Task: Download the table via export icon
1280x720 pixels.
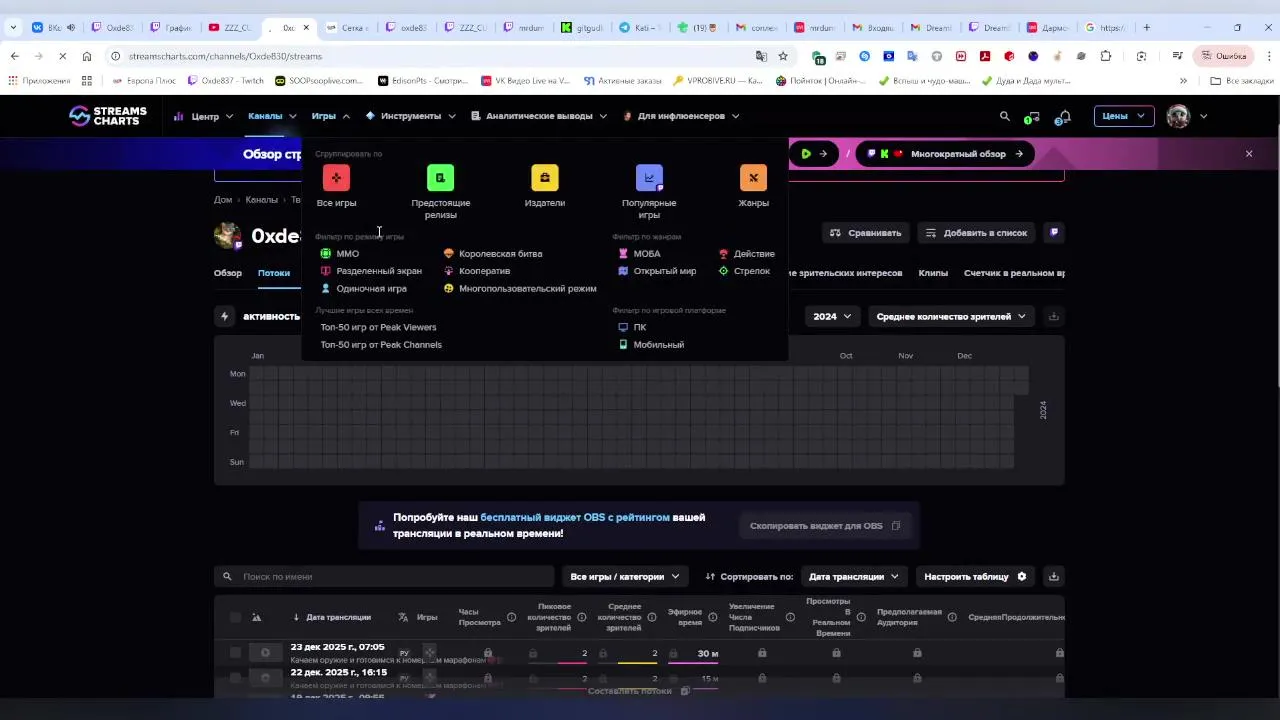Action: tap(1053, 576)
